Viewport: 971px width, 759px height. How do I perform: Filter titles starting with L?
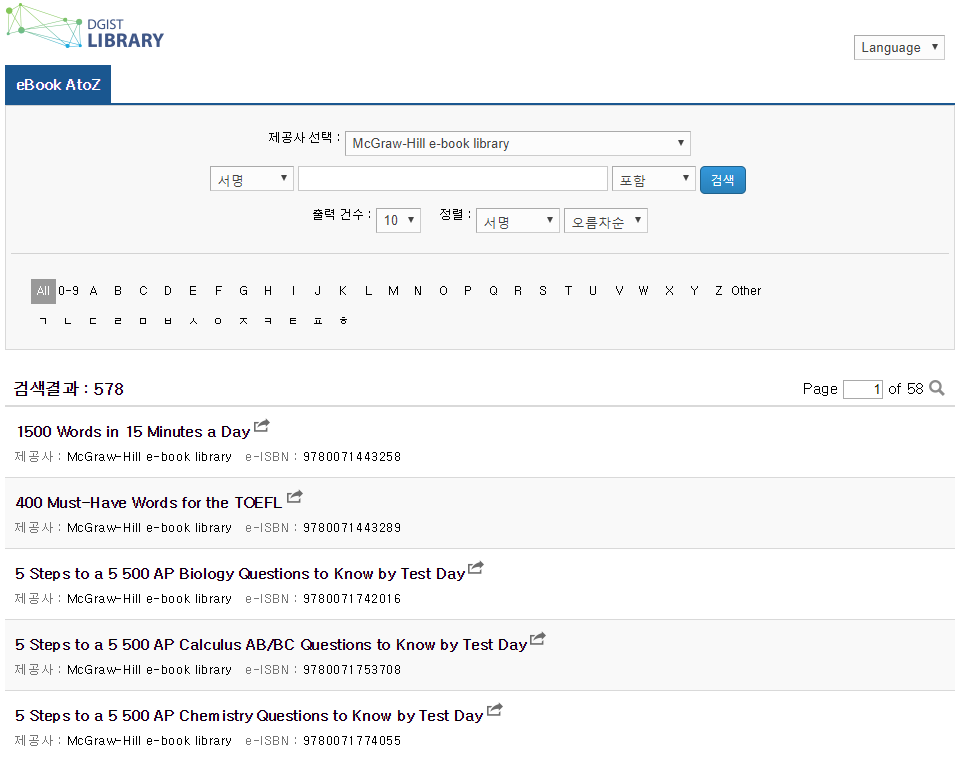(368, 291)
